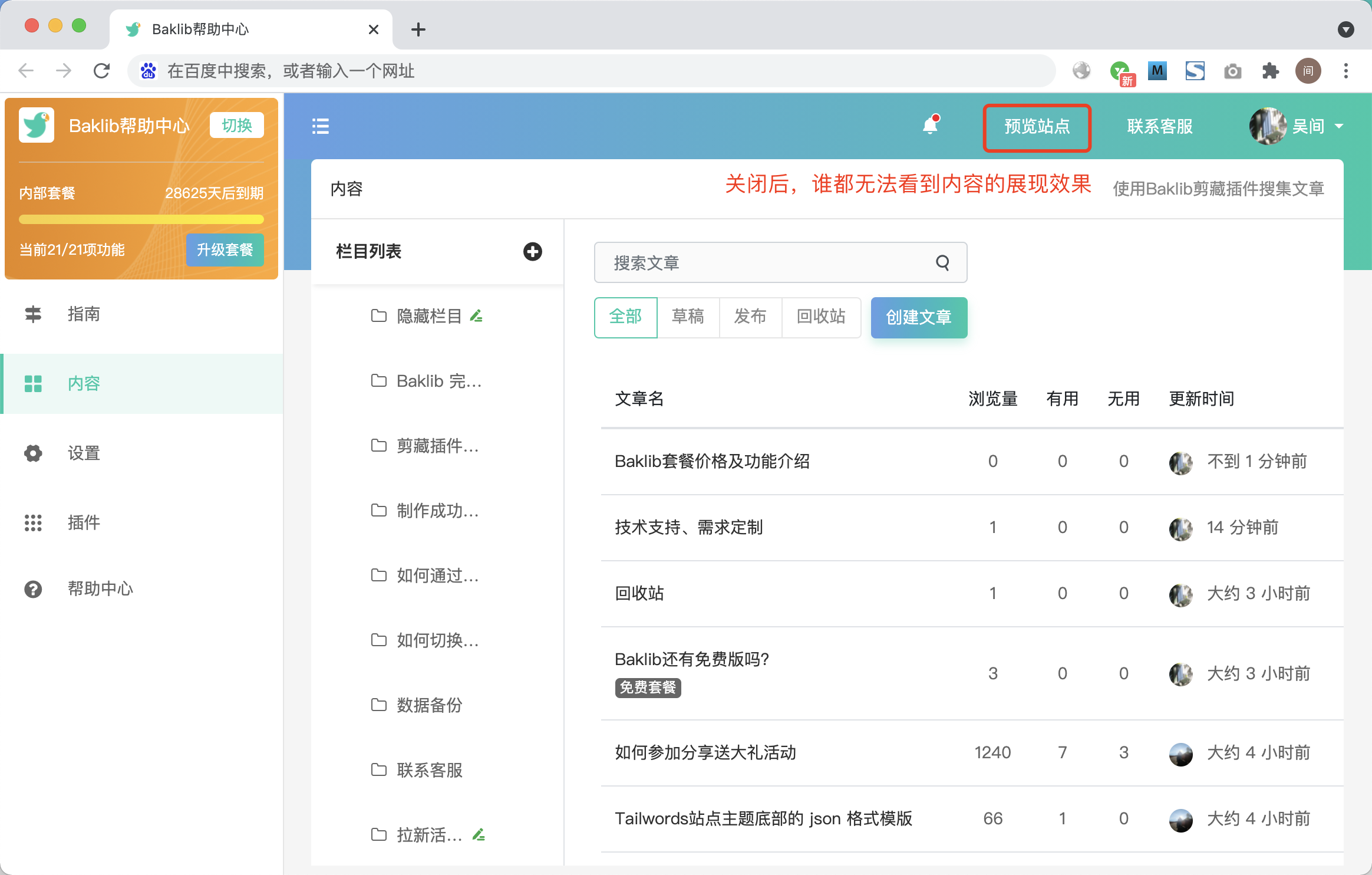This screenshot has width=1372, height=875.
Task: Click the yellow plan expiry progress bar
Action: coord(141,220)
